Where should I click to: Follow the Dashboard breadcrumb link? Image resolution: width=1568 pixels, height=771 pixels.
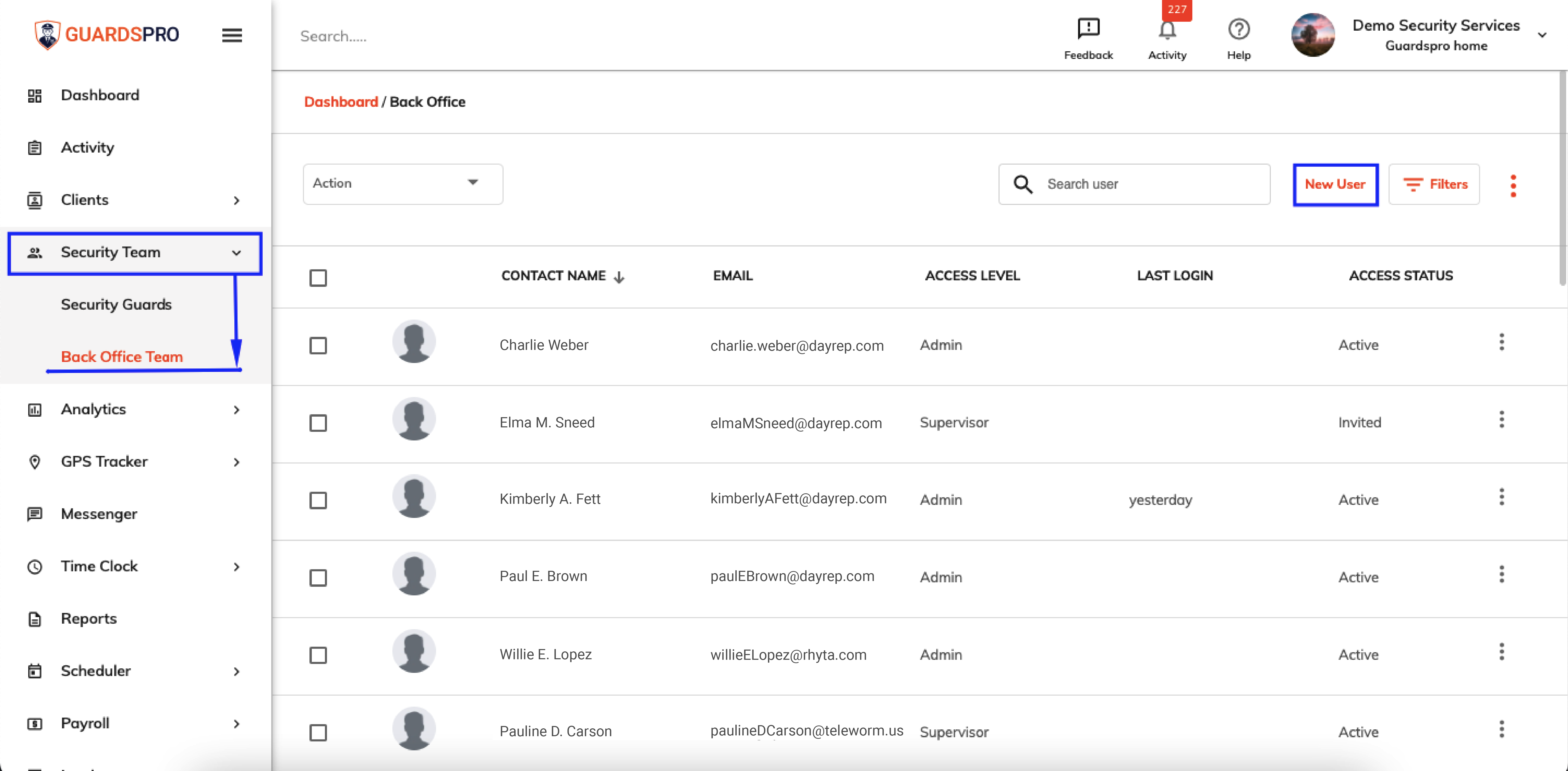(x=341, y=102)
